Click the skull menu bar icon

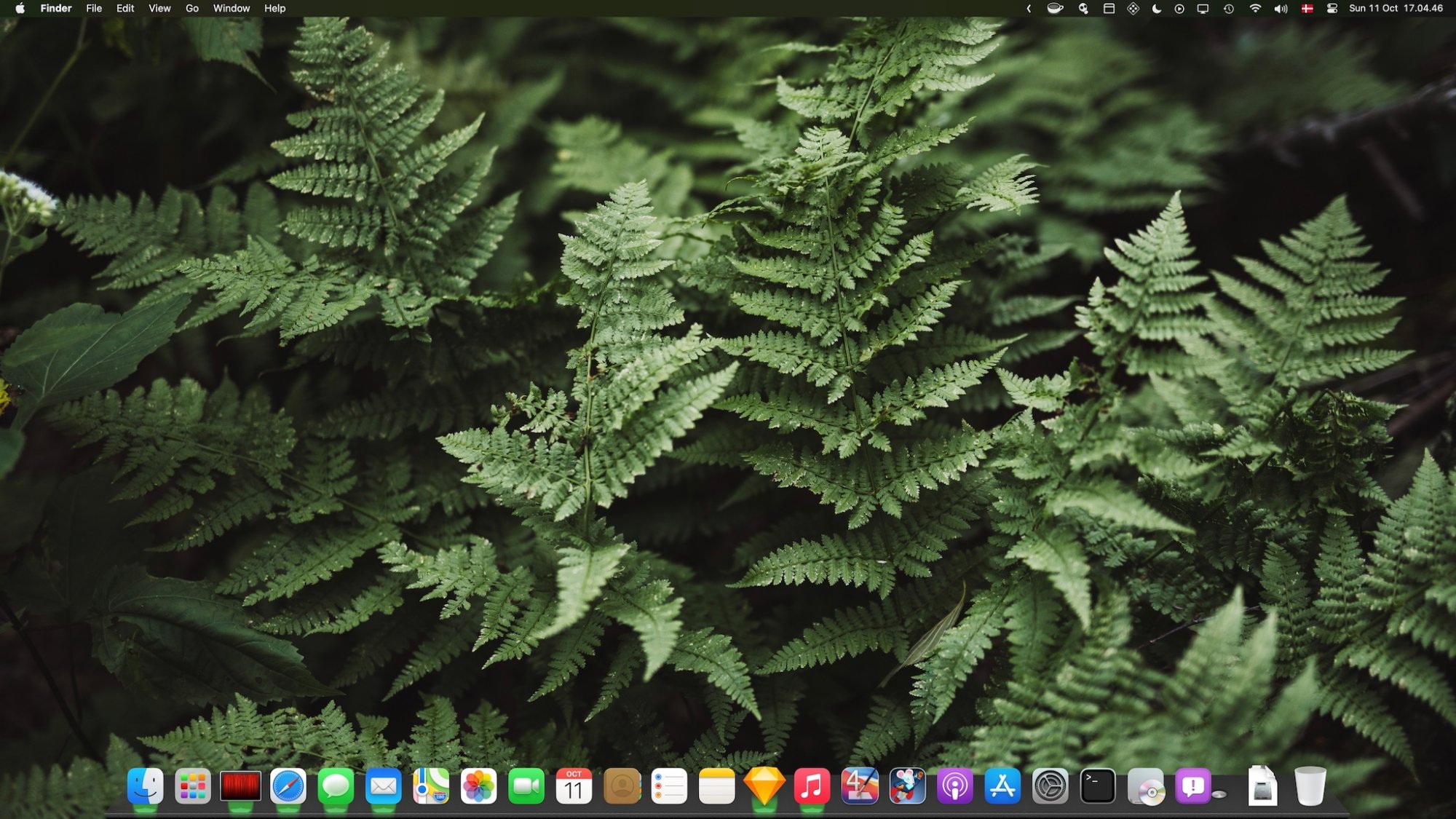(x=1083, y=9)
